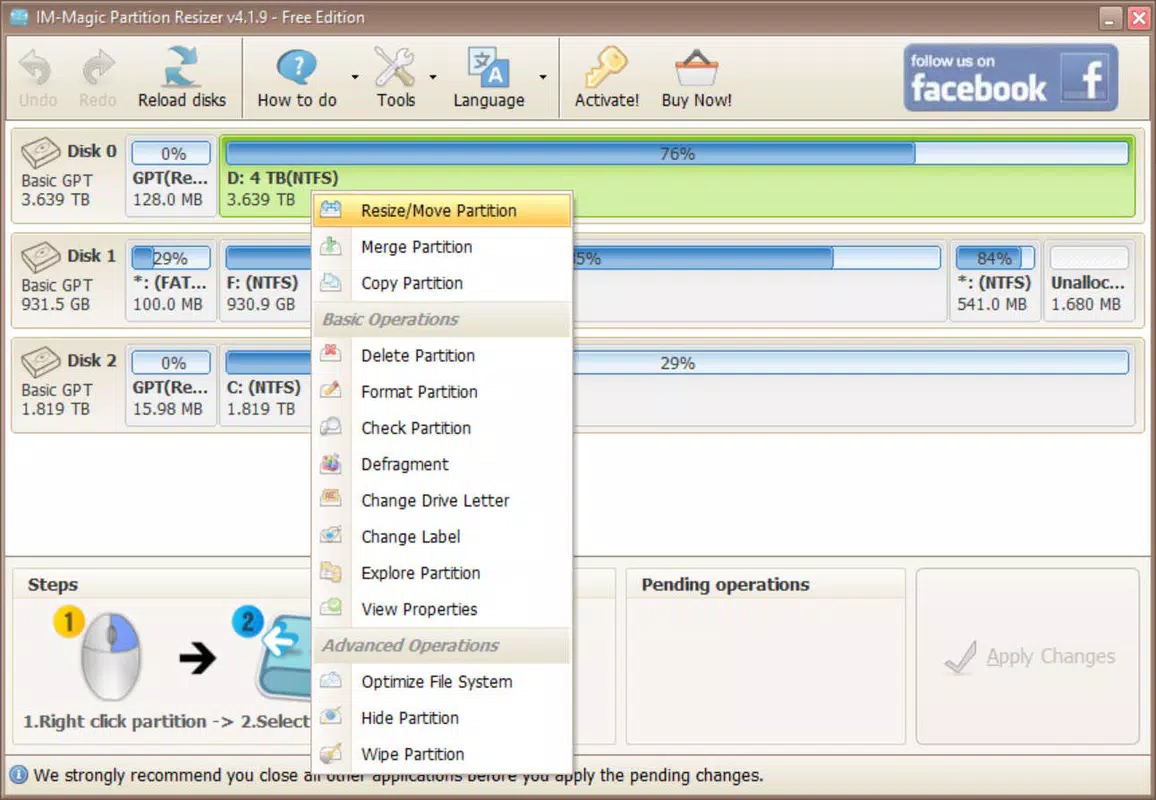
Task: Click the Change Drive Letter icon
Action: 331,499
